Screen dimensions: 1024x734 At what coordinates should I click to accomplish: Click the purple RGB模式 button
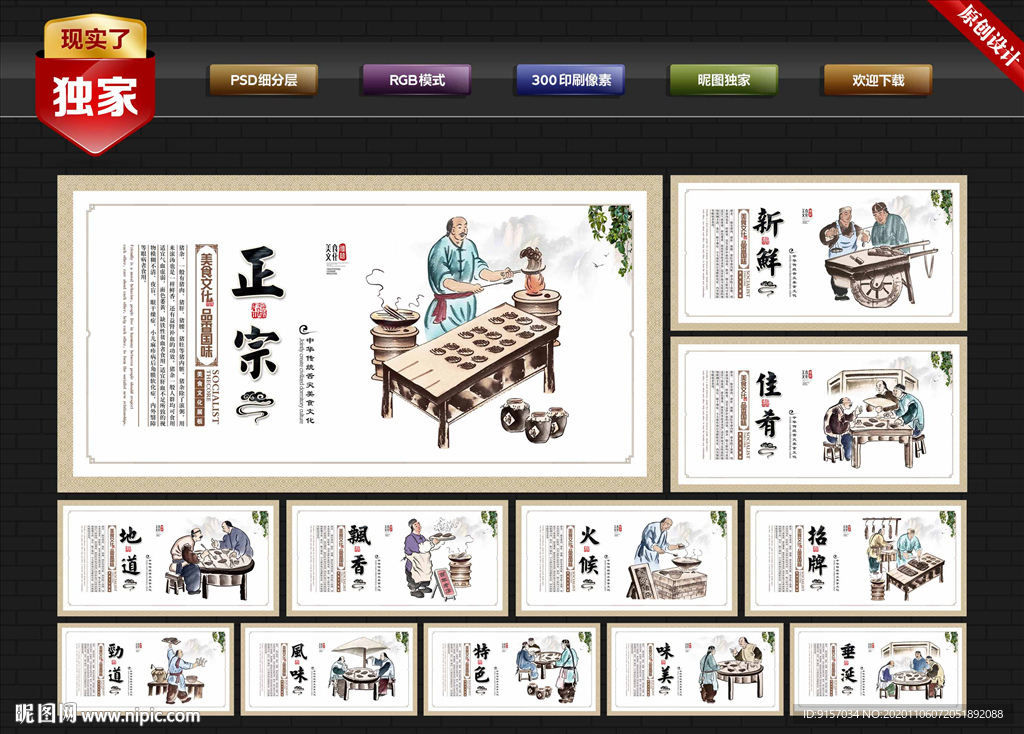[x=417, y=80]
